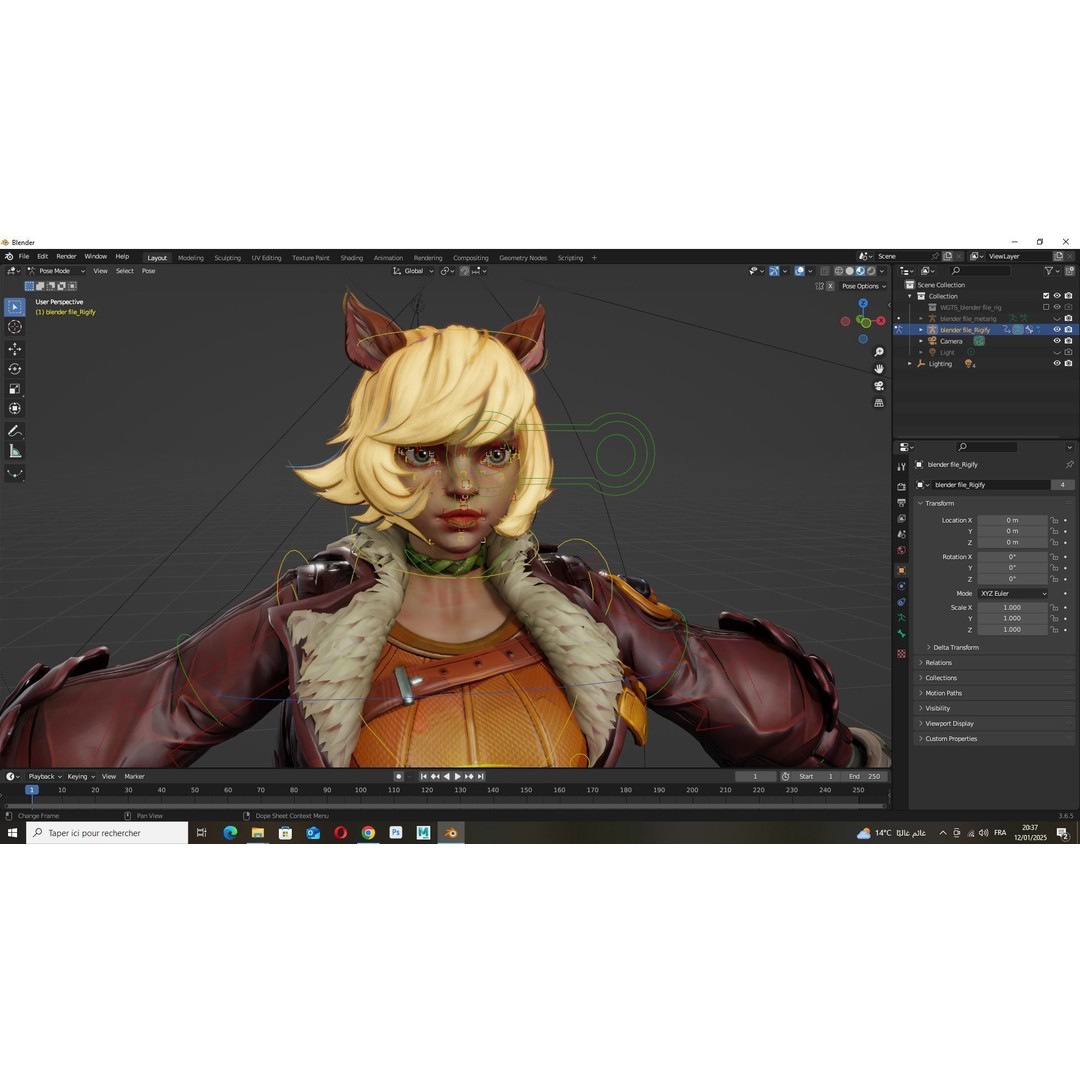Open the XYZ Euler rotation mode dropdown
Image resolution: width=1080 pixels, height=1080 pixels.
[x=1013, y=594]
